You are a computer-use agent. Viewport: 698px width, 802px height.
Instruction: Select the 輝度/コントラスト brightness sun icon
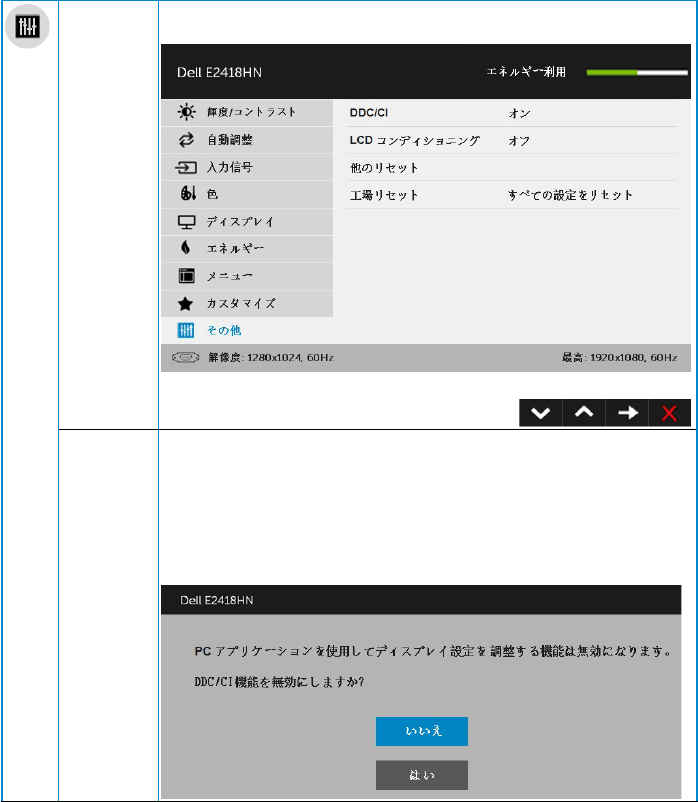coord(186,112)
